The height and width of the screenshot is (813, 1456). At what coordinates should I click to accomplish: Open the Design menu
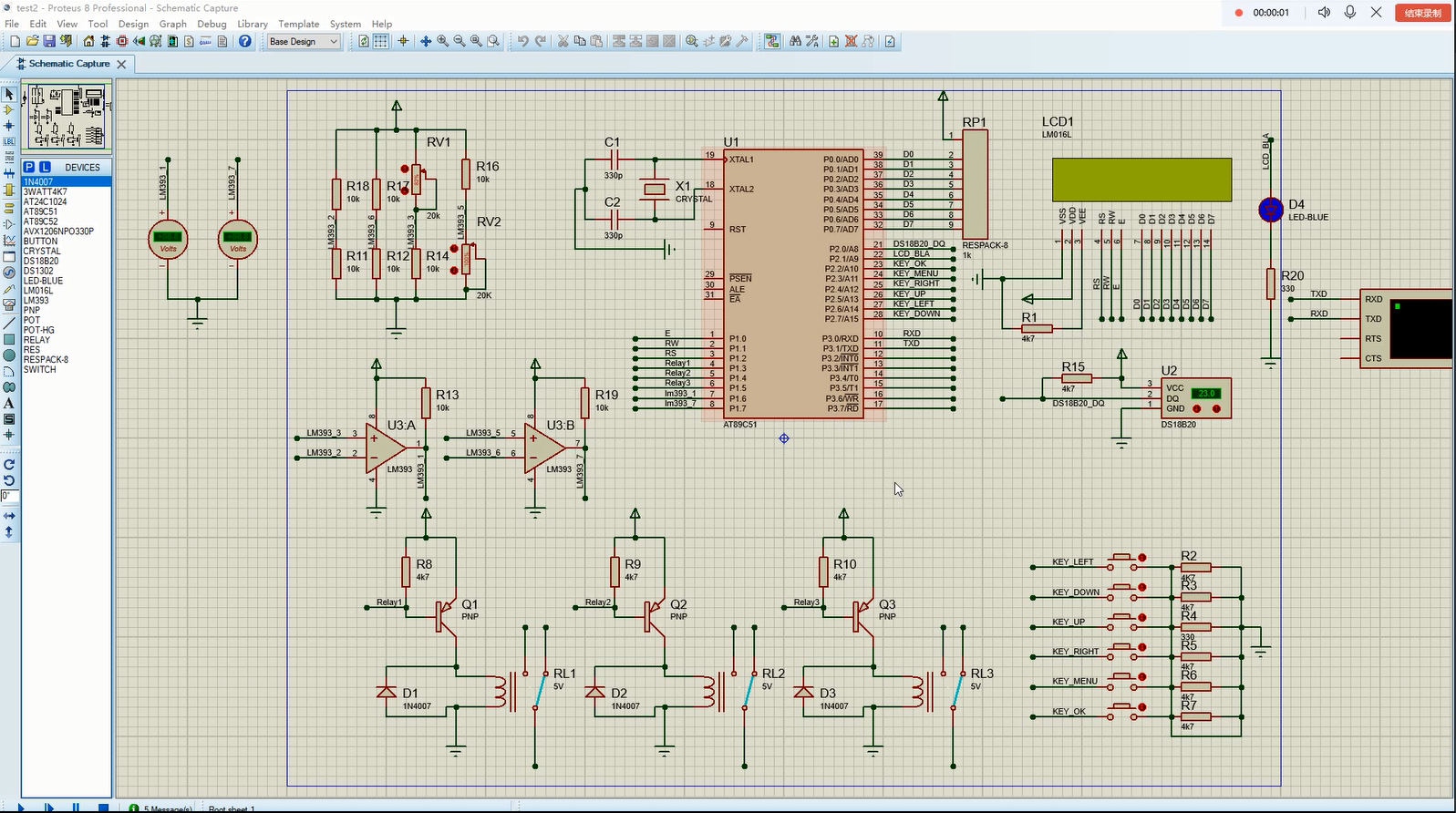[x=133, y=24]
